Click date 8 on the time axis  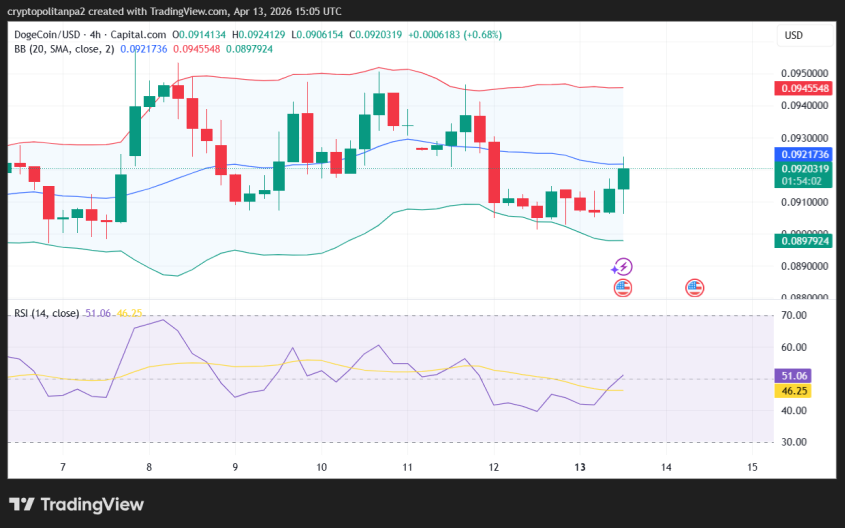tap(149, 467)
